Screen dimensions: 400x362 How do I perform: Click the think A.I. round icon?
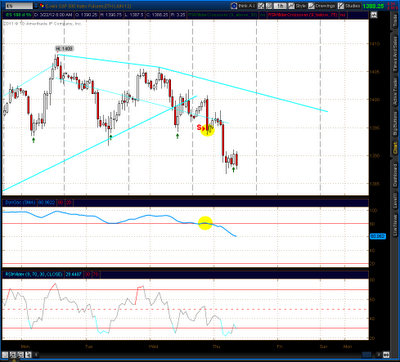(x=234, y=6)
